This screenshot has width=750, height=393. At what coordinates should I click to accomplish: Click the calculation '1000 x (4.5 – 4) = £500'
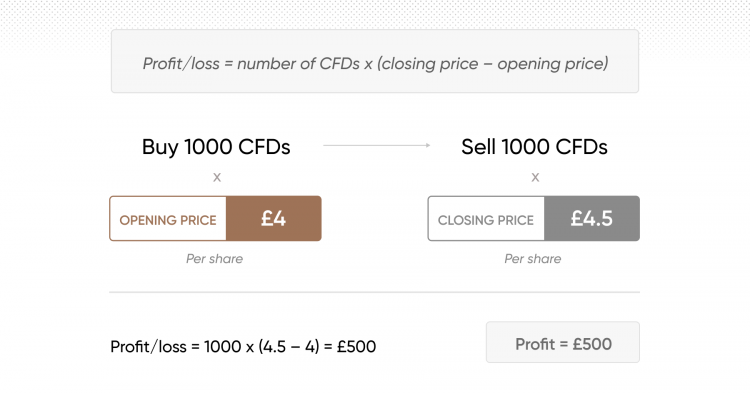(x=290, y=346)
